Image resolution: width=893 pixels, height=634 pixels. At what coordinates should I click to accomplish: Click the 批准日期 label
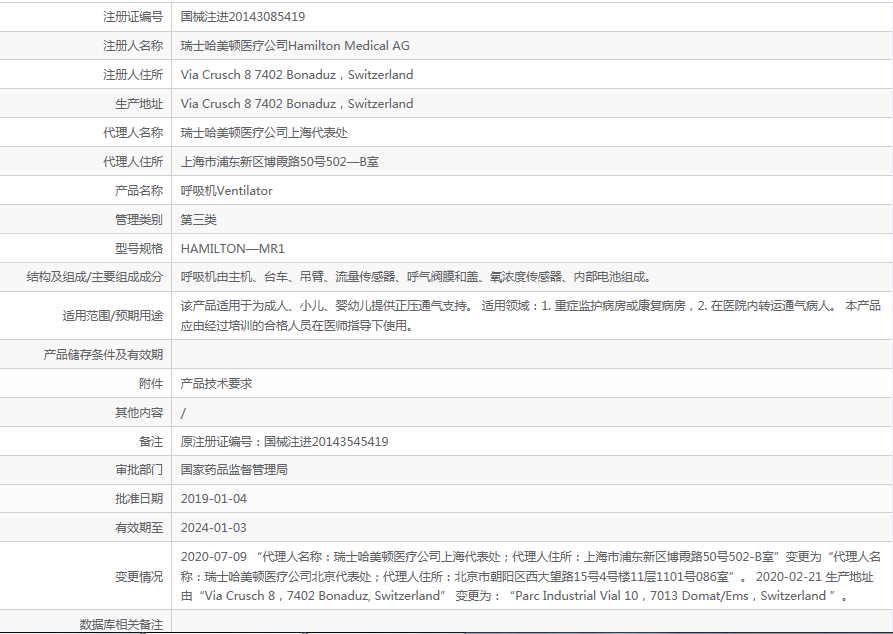[x=139, y=498]
